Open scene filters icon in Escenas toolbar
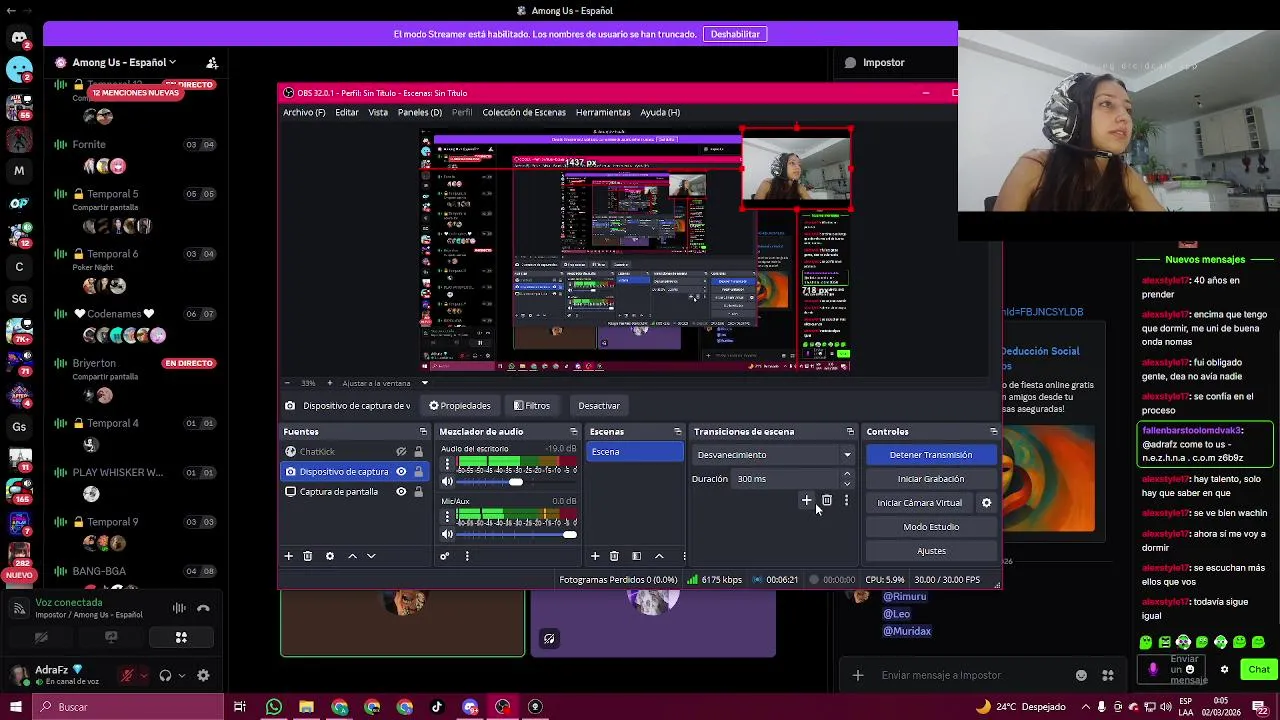Screen dimensions: 1280x720 tap(636, 556)
